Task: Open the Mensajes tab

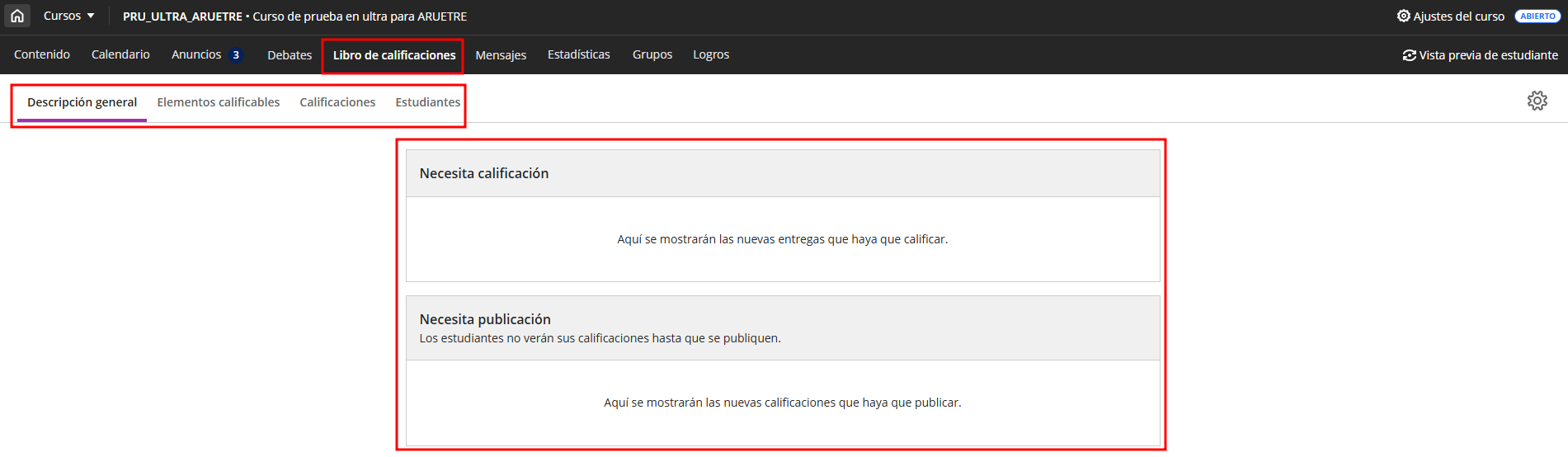Action: (x=501, y=55)
